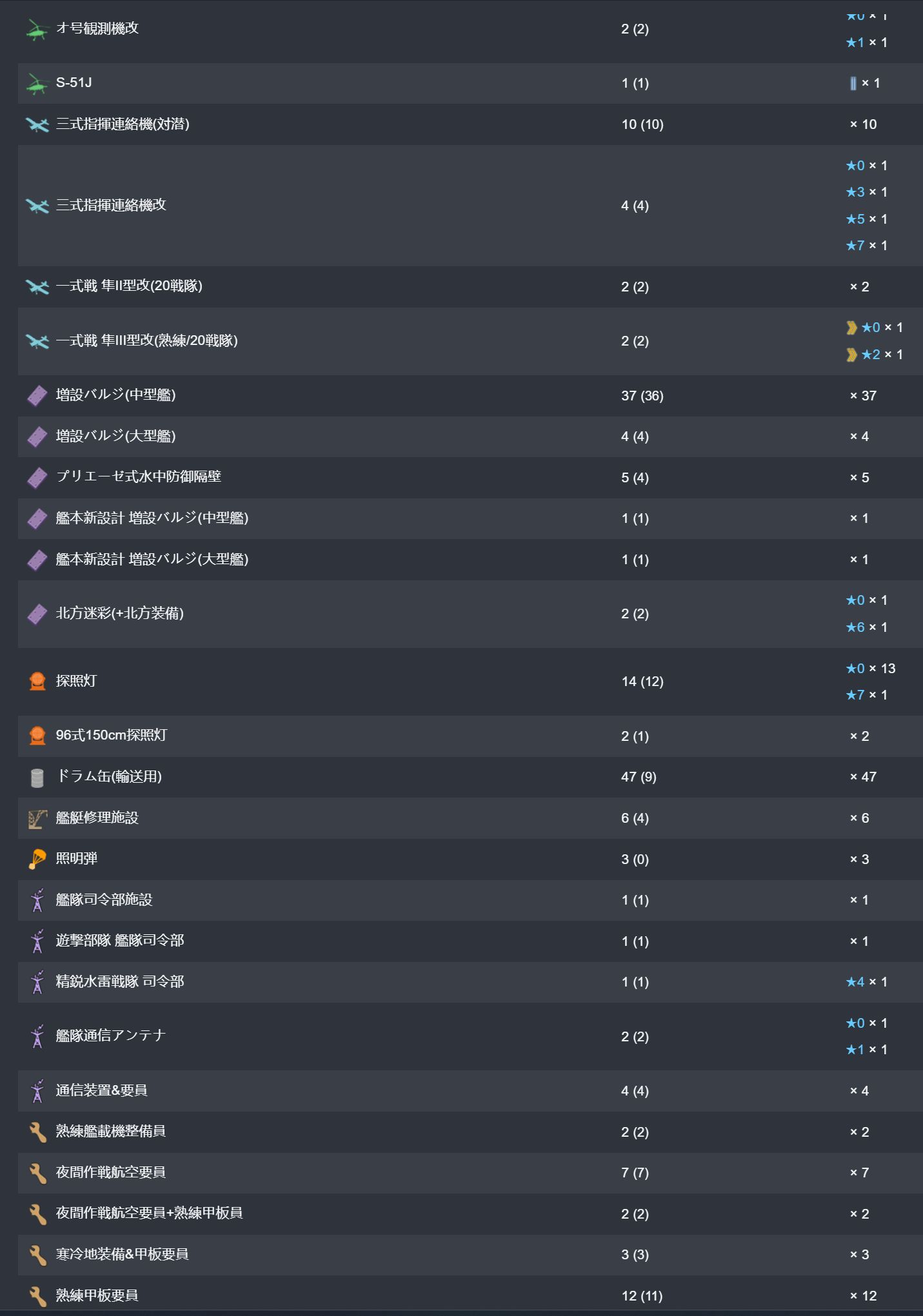The width and height of the screenshot is (923, 1316).
Task: Click the antenna tower icon for 艦隊司令部施設
Action: (37, 901)
